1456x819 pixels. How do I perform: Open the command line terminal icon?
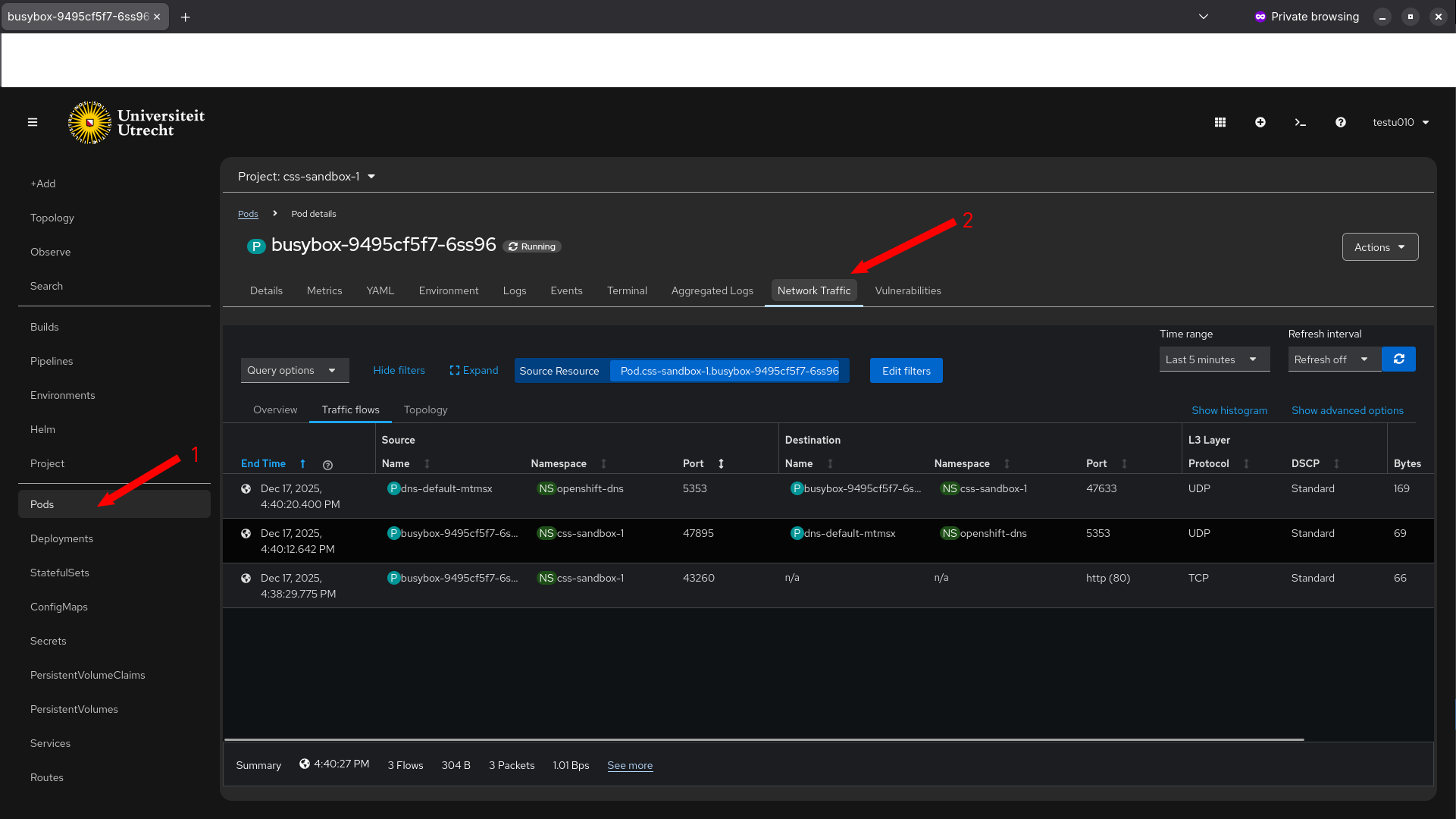[1301, 122]
